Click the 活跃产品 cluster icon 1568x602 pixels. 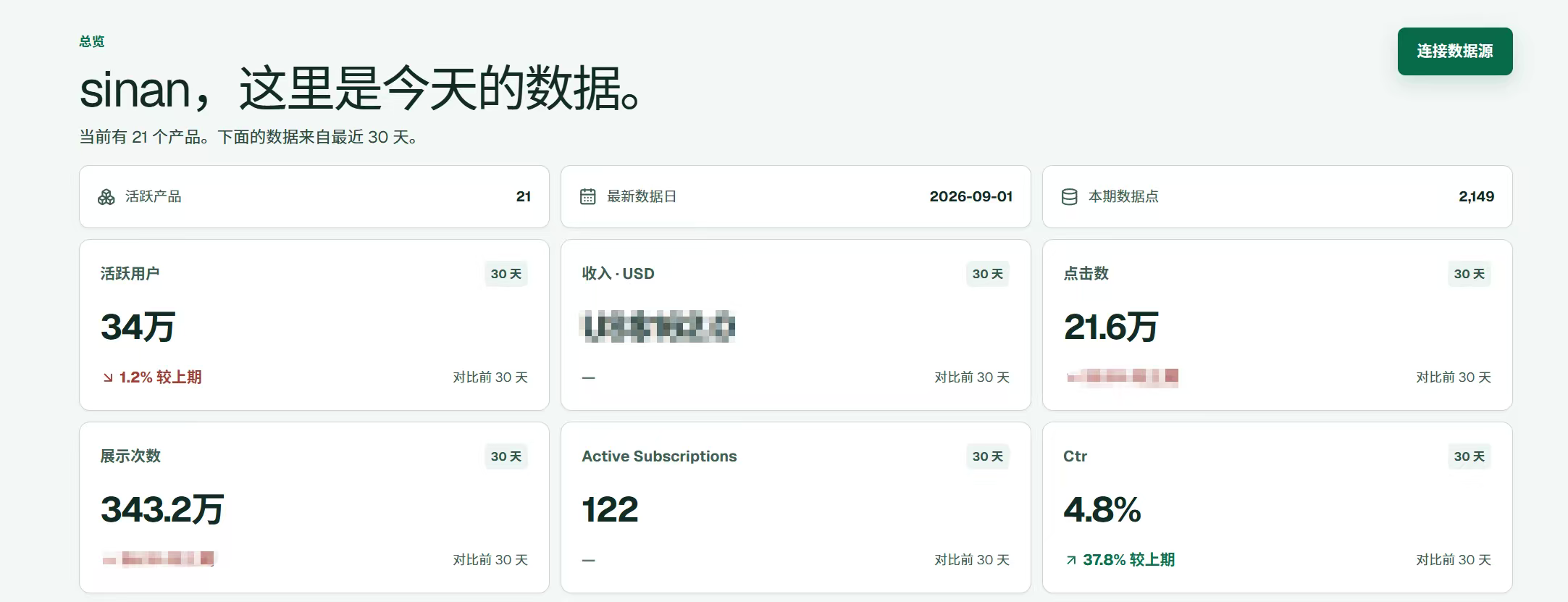click(x=106, y=197)
